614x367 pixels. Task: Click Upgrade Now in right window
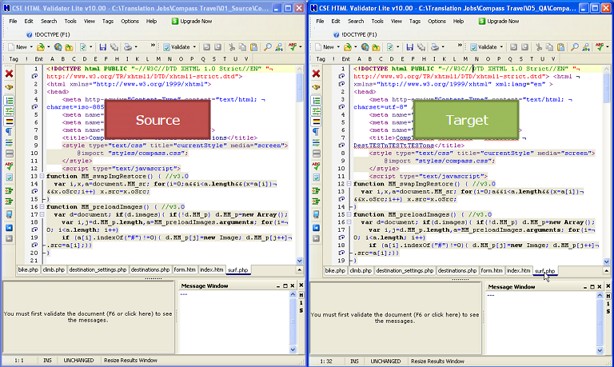click(499, 21)
